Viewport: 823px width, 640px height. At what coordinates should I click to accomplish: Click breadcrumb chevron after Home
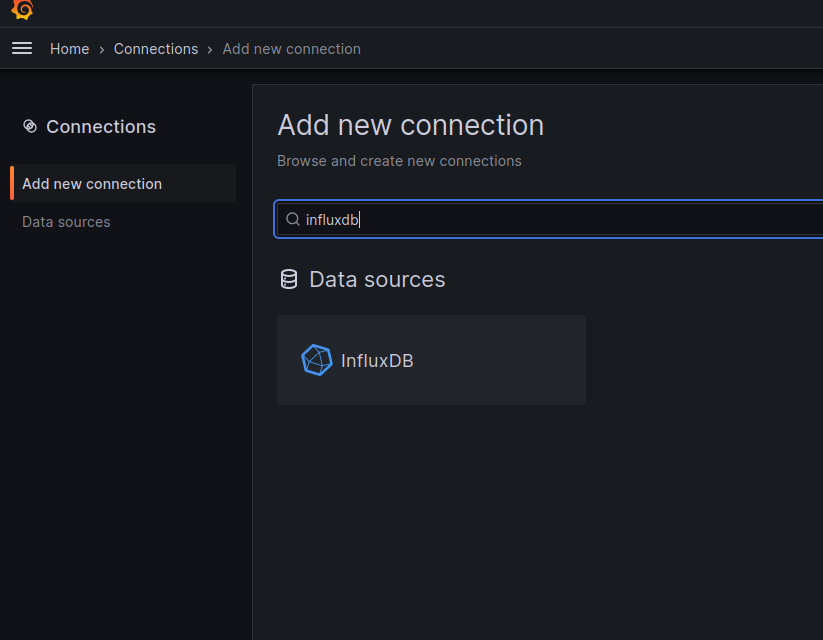click(x=102, y=49)
